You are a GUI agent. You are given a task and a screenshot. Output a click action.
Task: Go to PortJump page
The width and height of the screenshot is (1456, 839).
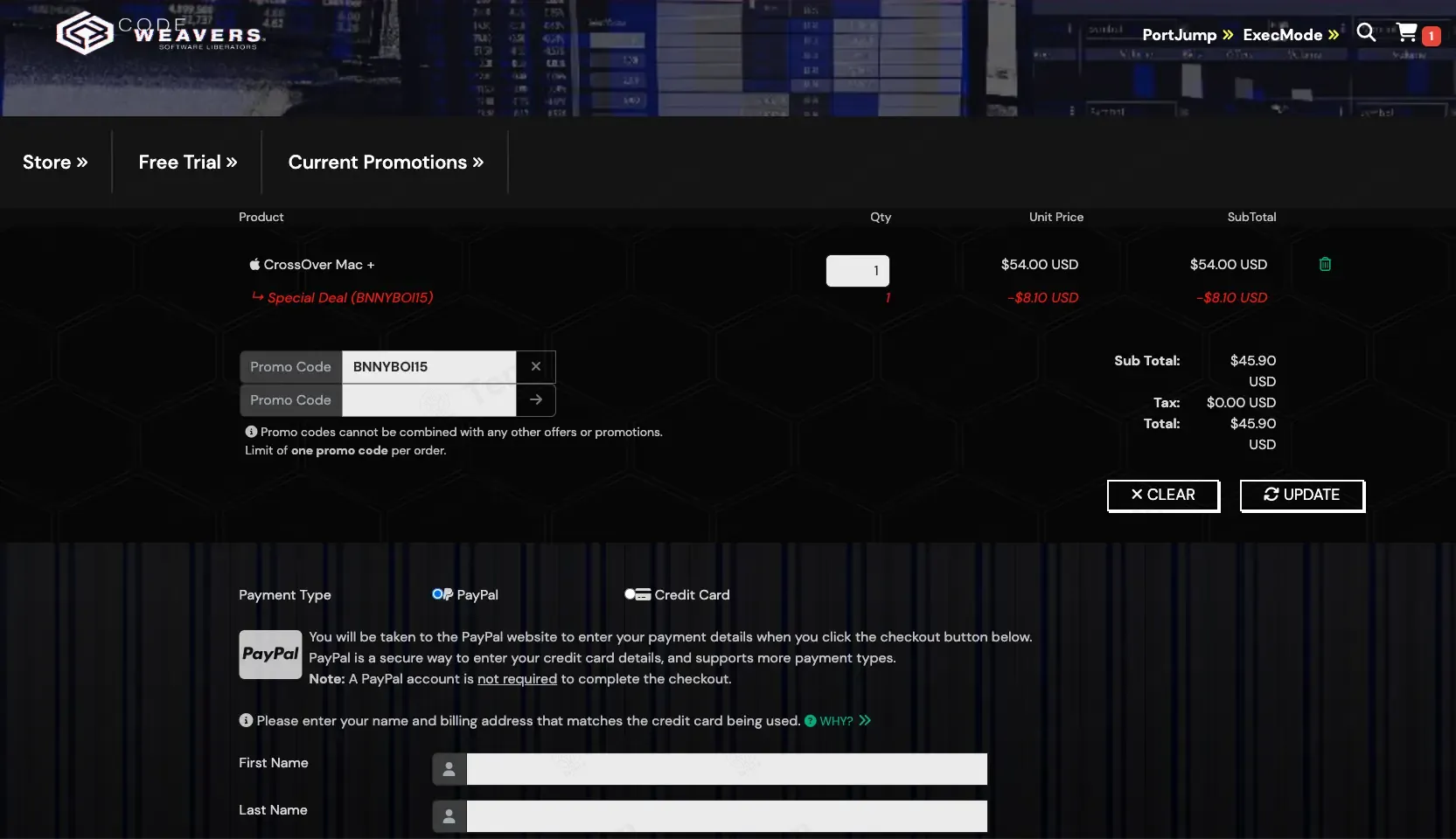1188,35
